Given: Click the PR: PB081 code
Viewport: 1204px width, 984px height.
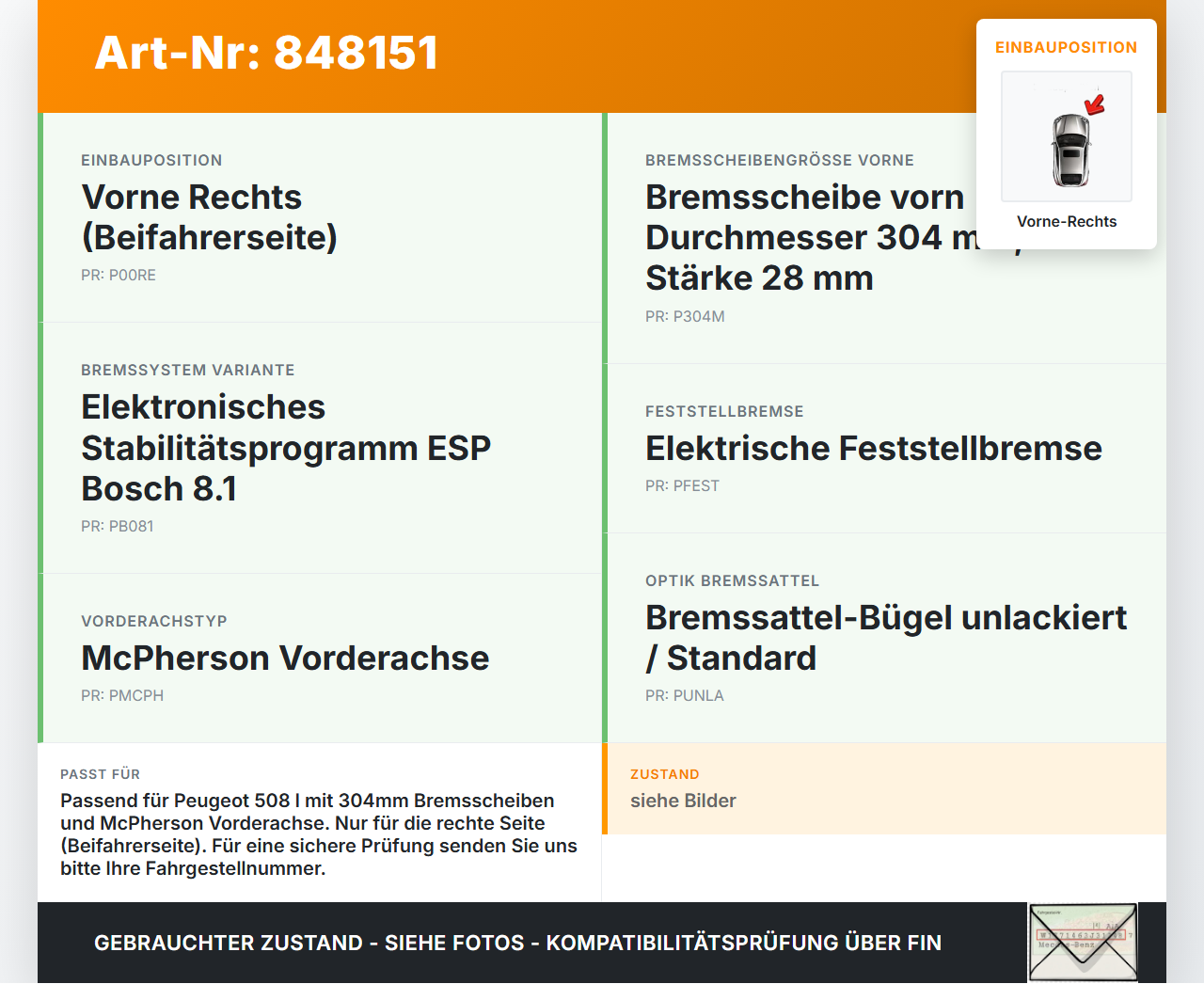Looking at the screenshot, I should 118,526.
